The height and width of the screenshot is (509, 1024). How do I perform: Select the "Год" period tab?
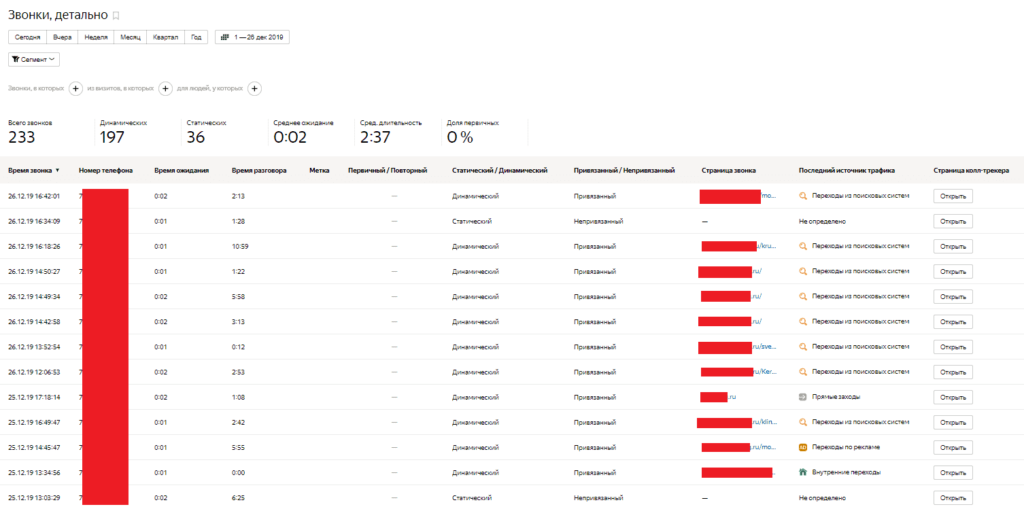pos(197,37)
